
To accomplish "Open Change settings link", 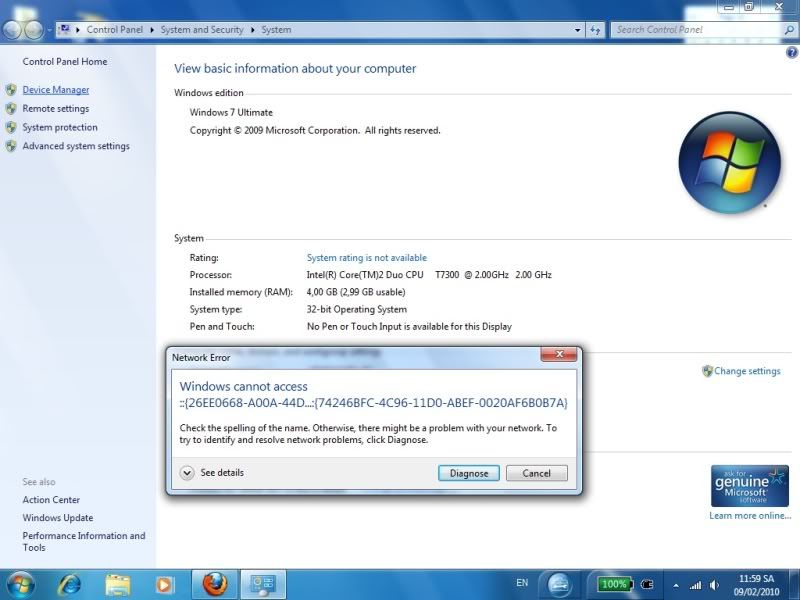I will 747,371.
